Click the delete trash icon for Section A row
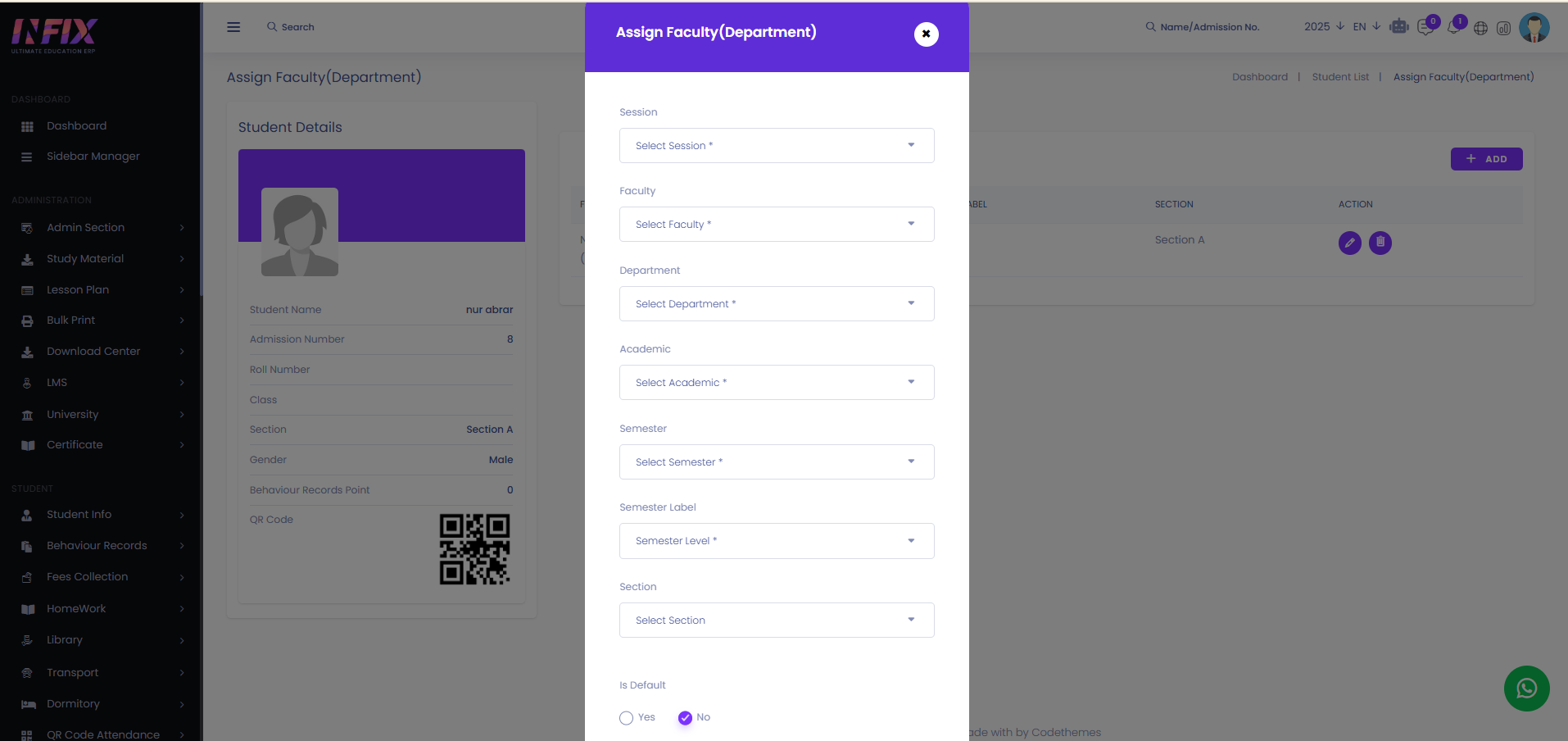The image size is (1568, 741). click(x=1380, y=243)
